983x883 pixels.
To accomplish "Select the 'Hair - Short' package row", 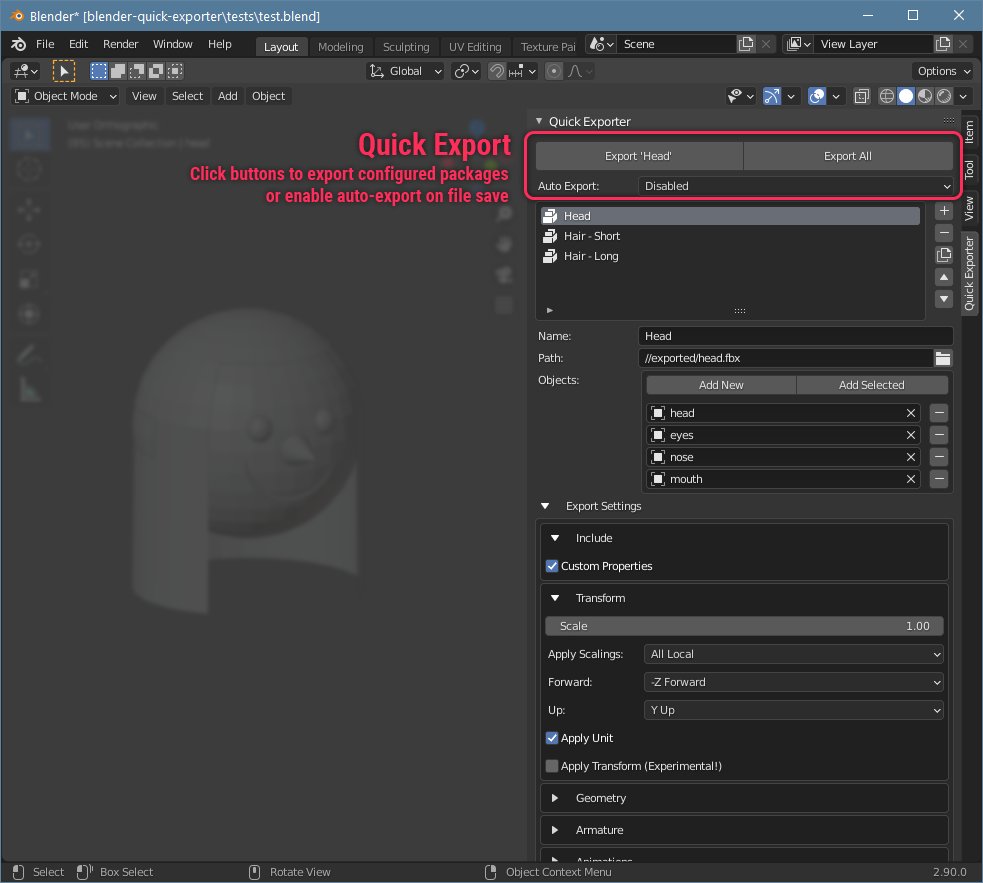I will pyautogui.click(x=730, y=236).
